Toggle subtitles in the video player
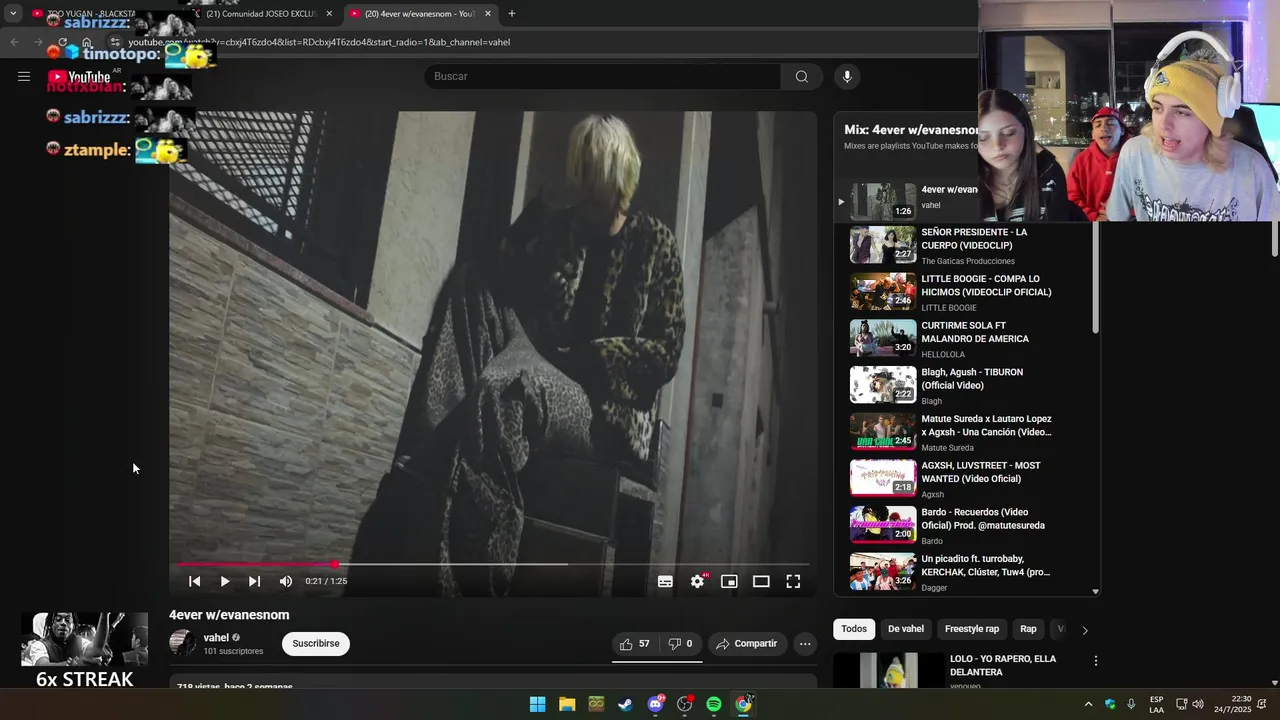The image size is (1280, 720). (x=665, y=581)
